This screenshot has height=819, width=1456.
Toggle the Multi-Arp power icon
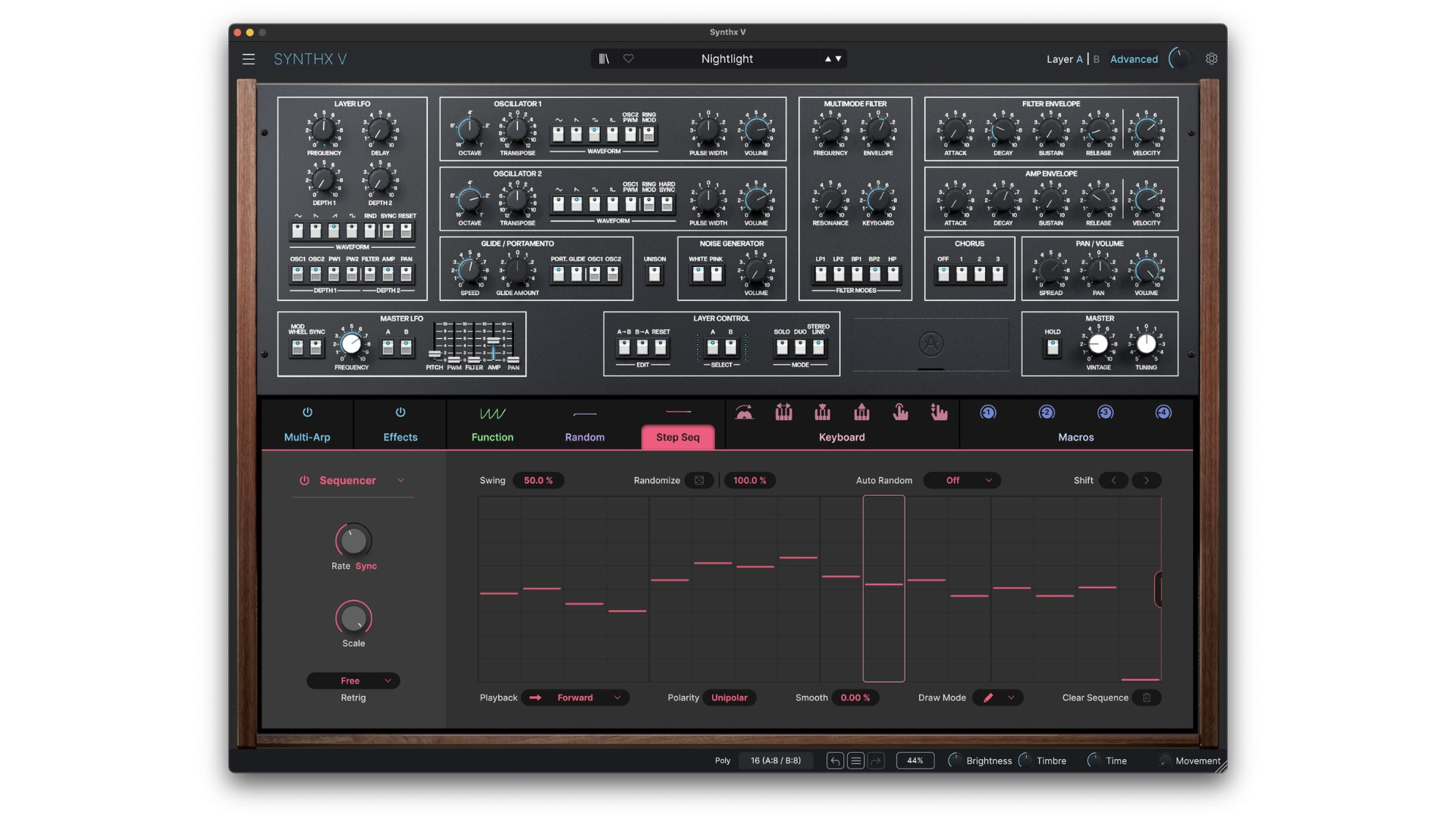coord(307,413)
